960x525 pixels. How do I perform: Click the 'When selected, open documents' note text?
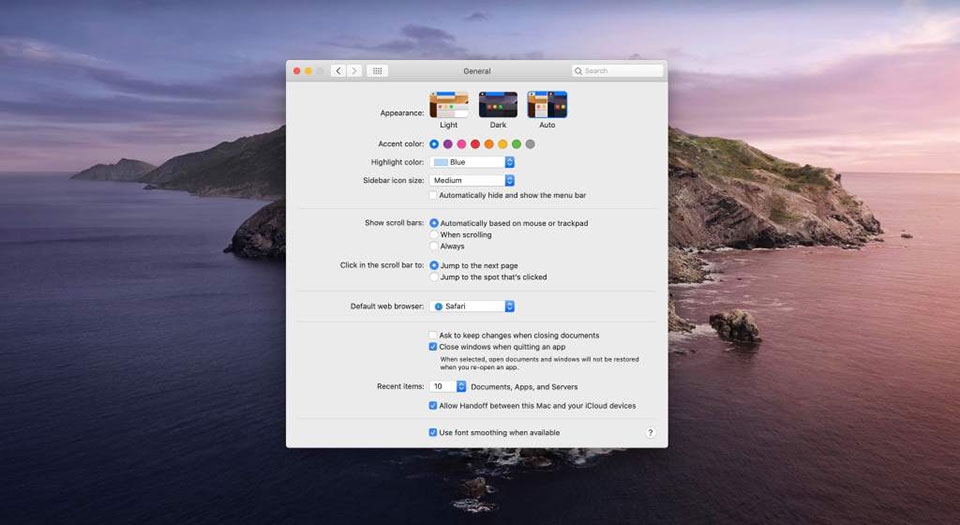539,363
